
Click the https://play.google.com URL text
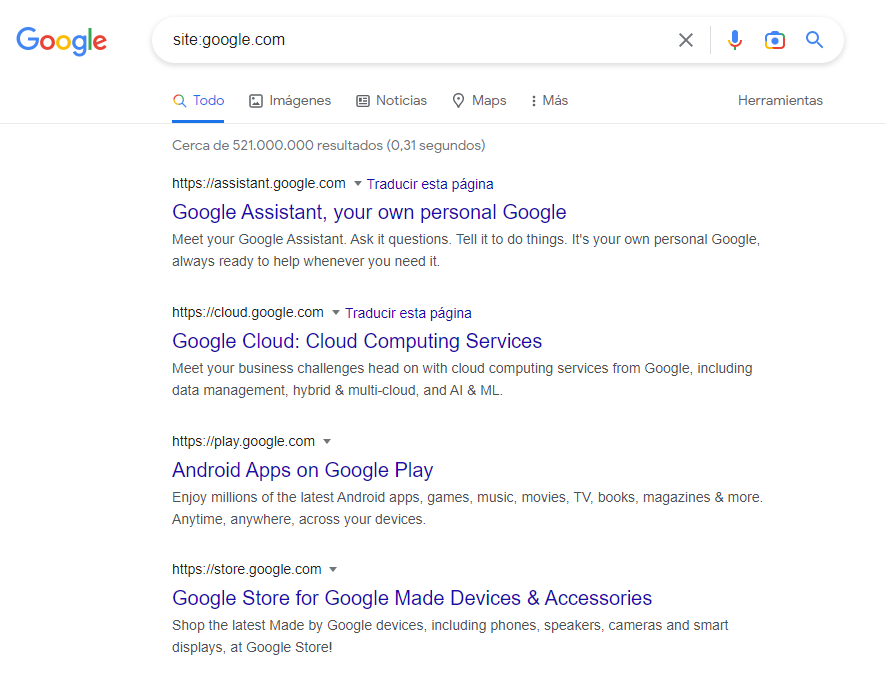244,441
